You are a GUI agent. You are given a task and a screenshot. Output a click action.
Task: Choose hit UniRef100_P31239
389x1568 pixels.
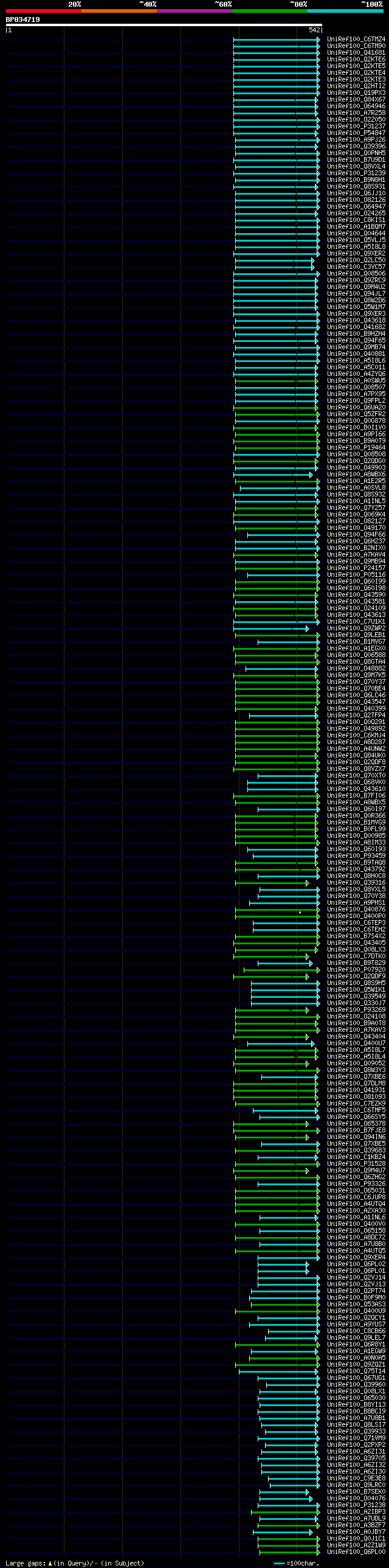[356, 173]
